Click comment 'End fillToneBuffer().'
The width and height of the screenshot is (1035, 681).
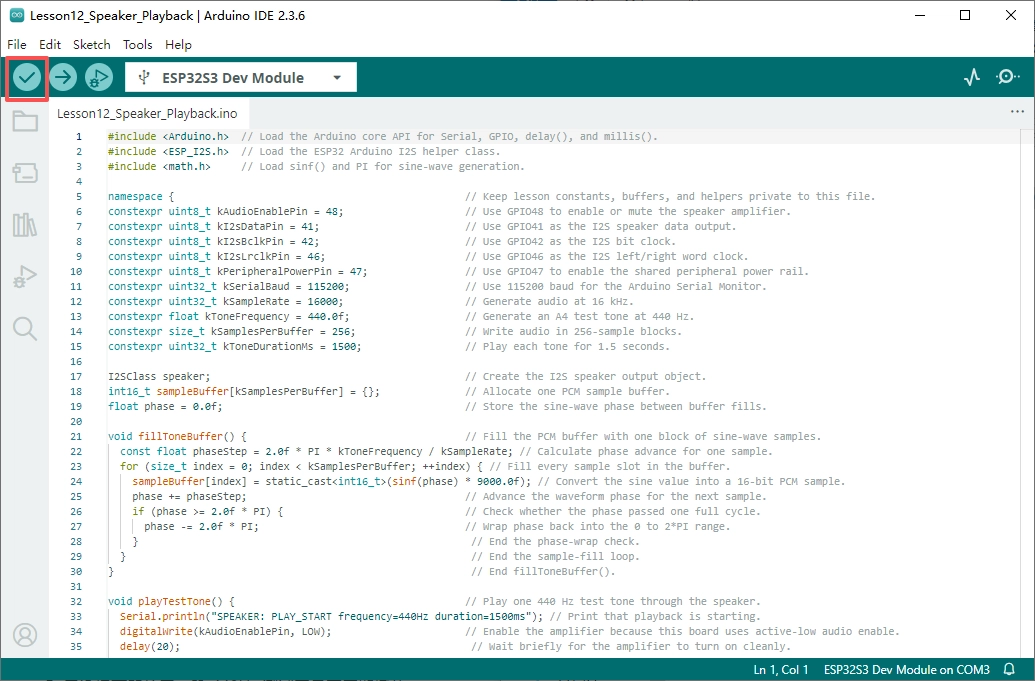tap(543, 571)
